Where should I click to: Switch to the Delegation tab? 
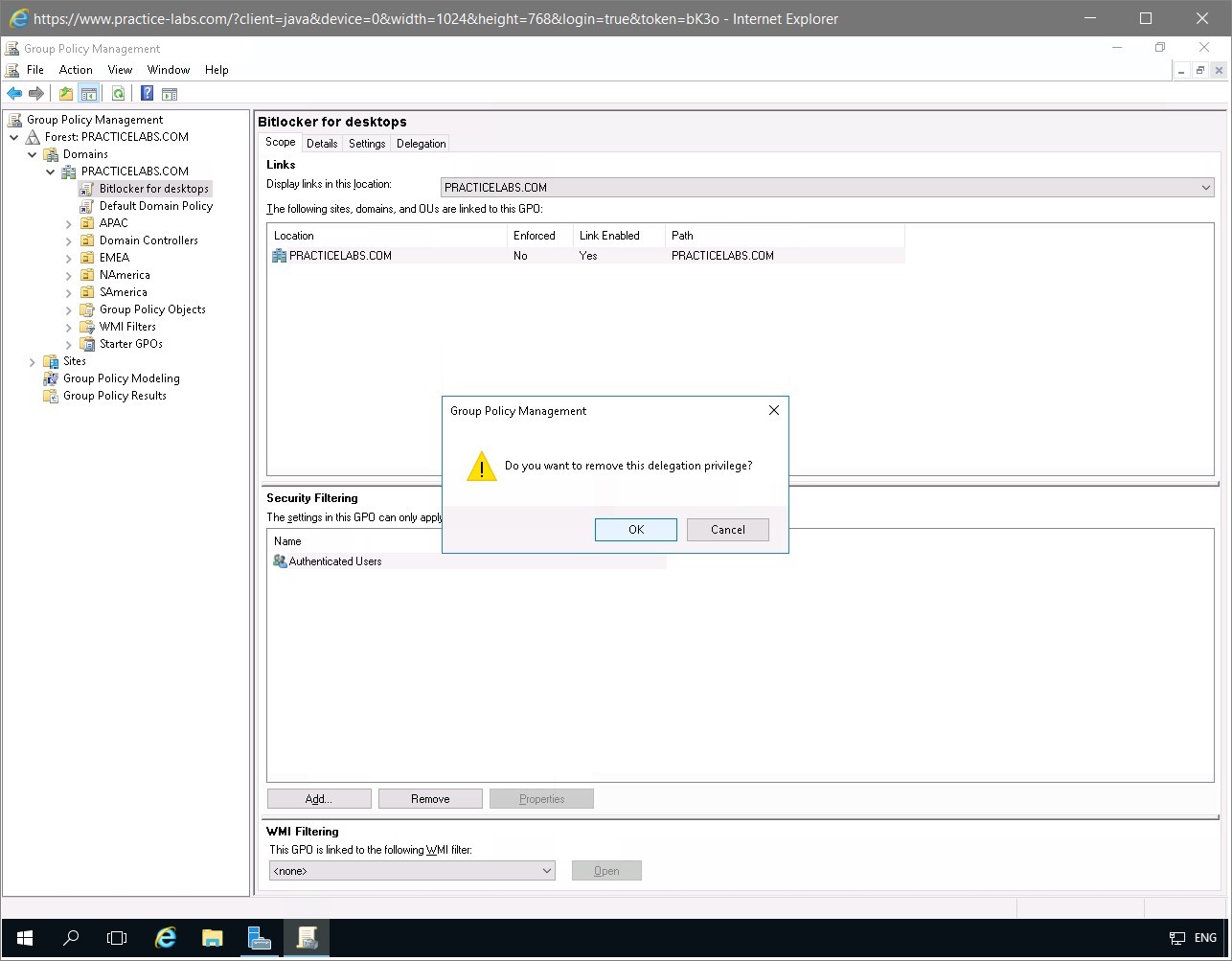pyautogui.click(x=422, y=144)
